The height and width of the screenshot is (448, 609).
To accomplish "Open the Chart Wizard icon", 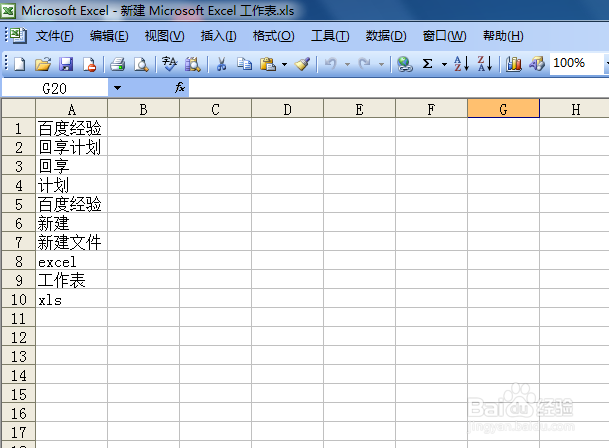I will point(513,64).
